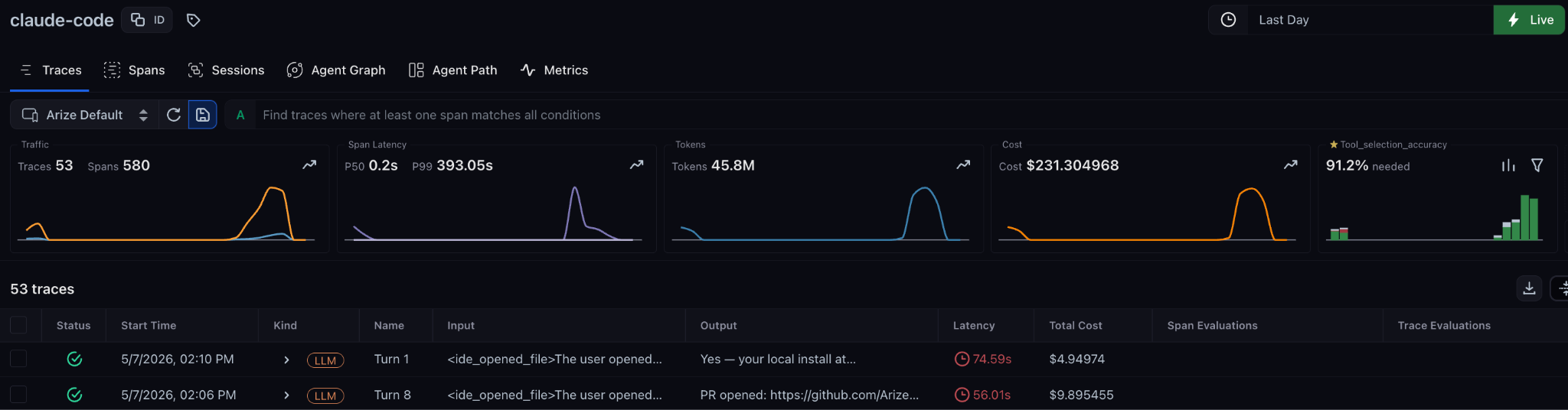Click the Kind column header
1568x410 pixels.
coord(285,325)
